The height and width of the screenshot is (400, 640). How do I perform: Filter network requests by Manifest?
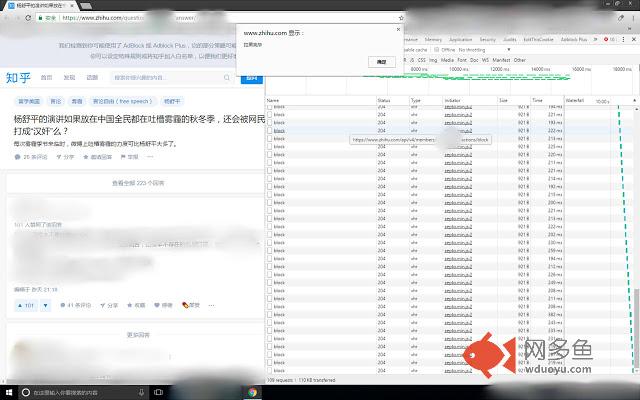tap(501, 60)
